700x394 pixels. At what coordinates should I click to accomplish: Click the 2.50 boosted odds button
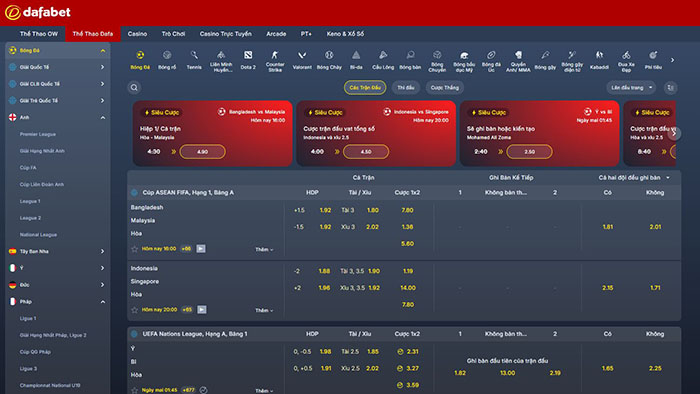coord(529,152)
